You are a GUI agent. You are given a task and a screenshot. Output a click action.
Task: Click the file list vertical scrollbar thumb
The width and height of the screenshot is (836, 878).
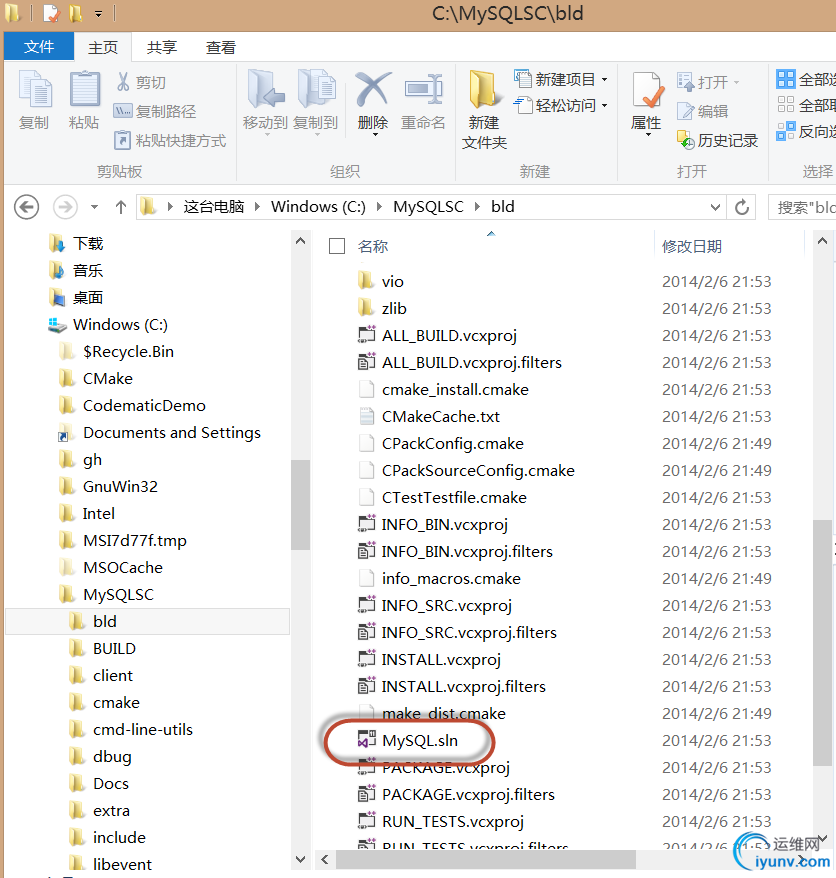822,643
